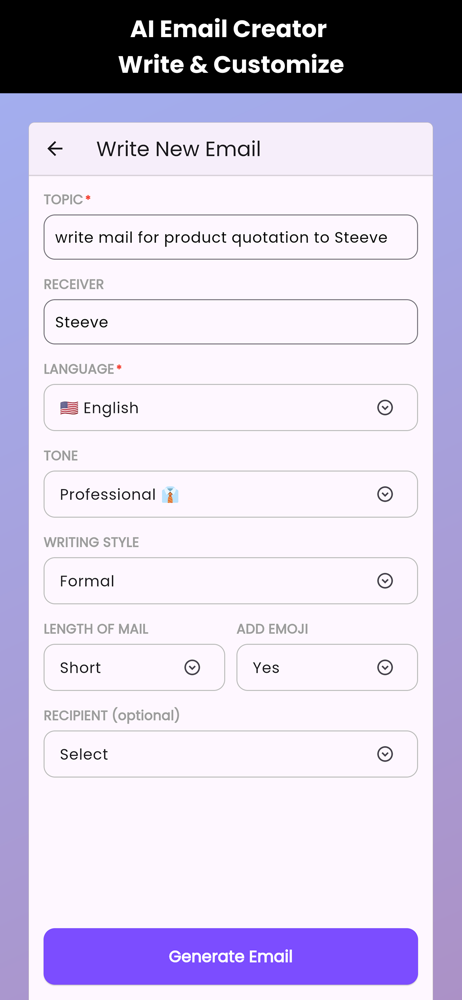
Task: Click the chevron icon in Add Emoji field
Action: point(385,667)
